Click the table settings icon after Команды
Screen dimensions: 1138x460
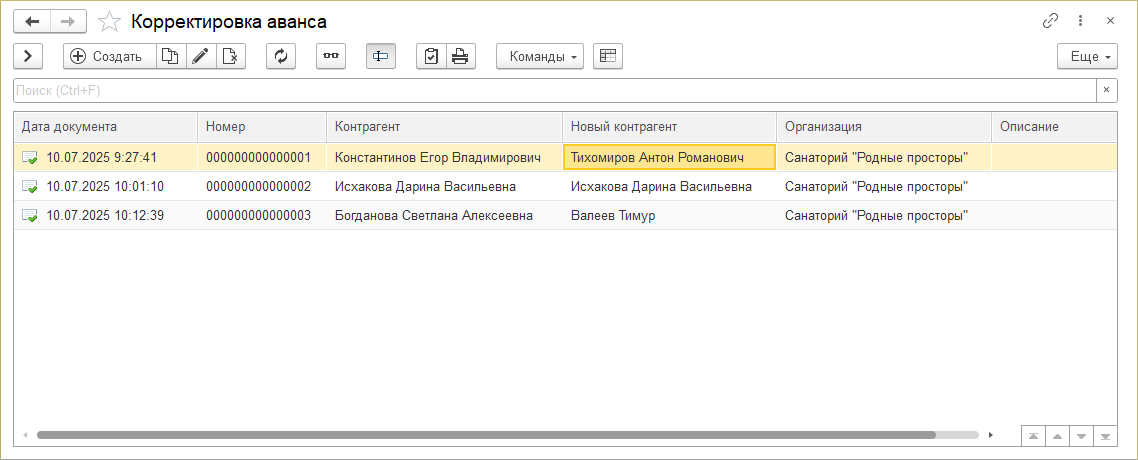click(607, 57)
